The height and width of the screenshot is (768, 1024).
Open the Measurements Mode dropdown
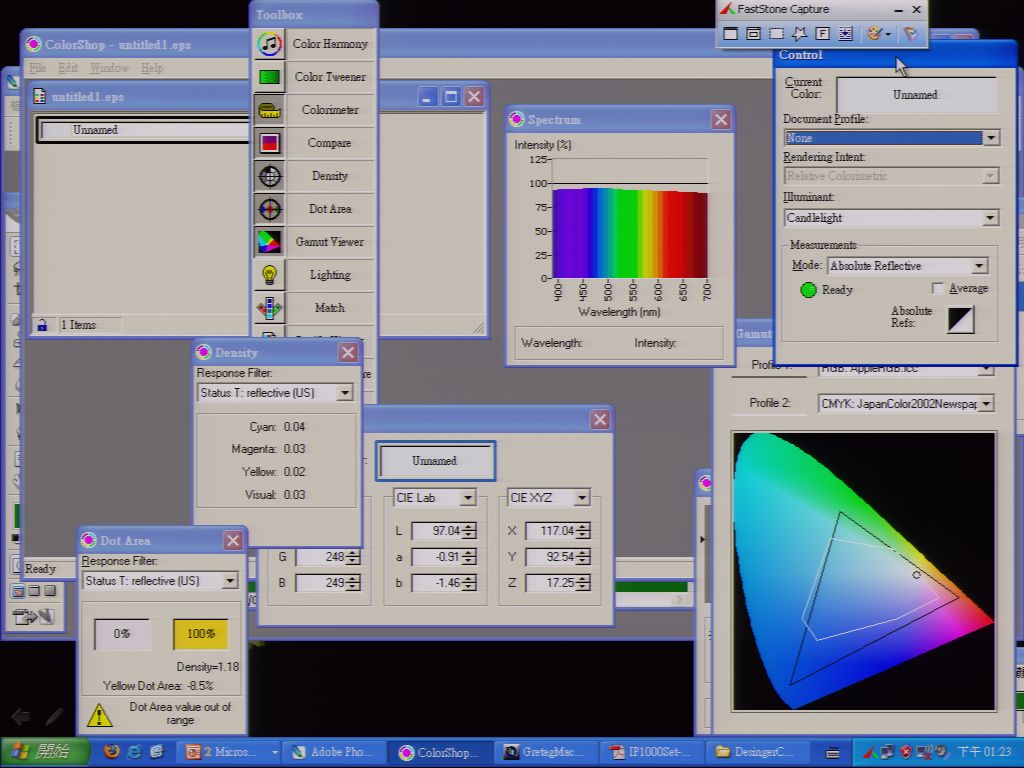pos(979,266)
